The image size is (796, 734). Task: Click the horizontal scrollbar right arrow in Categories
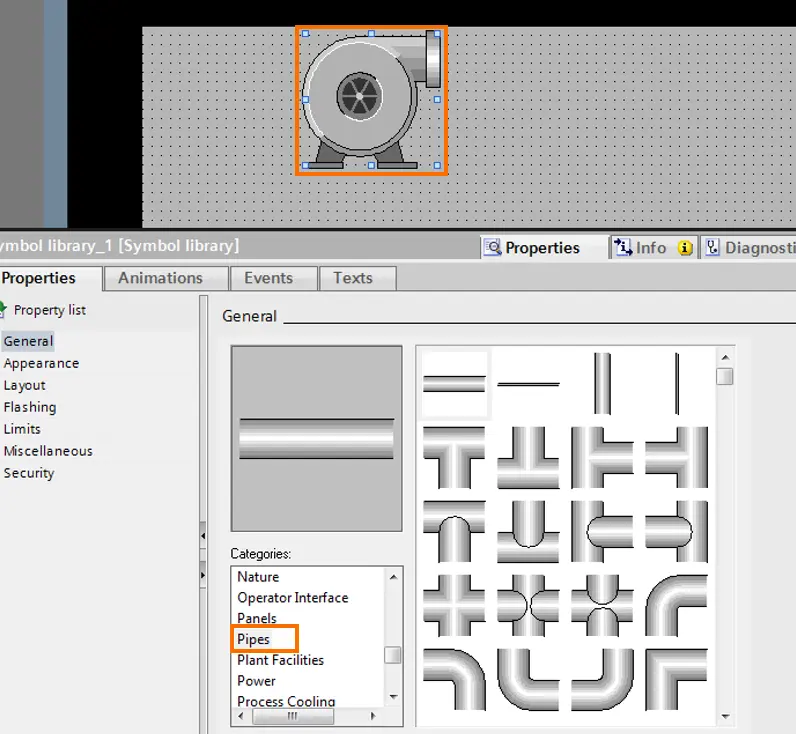point(373,716)
